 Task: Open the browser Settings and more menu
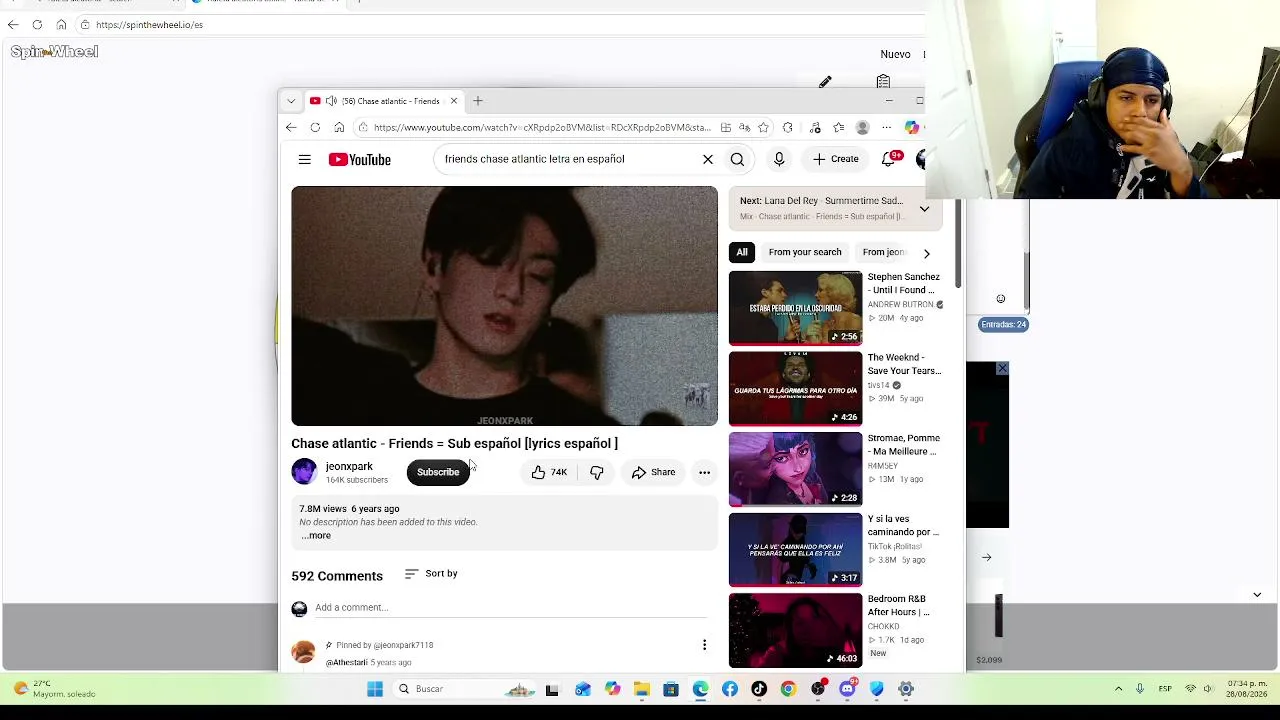tap(886, 128)
